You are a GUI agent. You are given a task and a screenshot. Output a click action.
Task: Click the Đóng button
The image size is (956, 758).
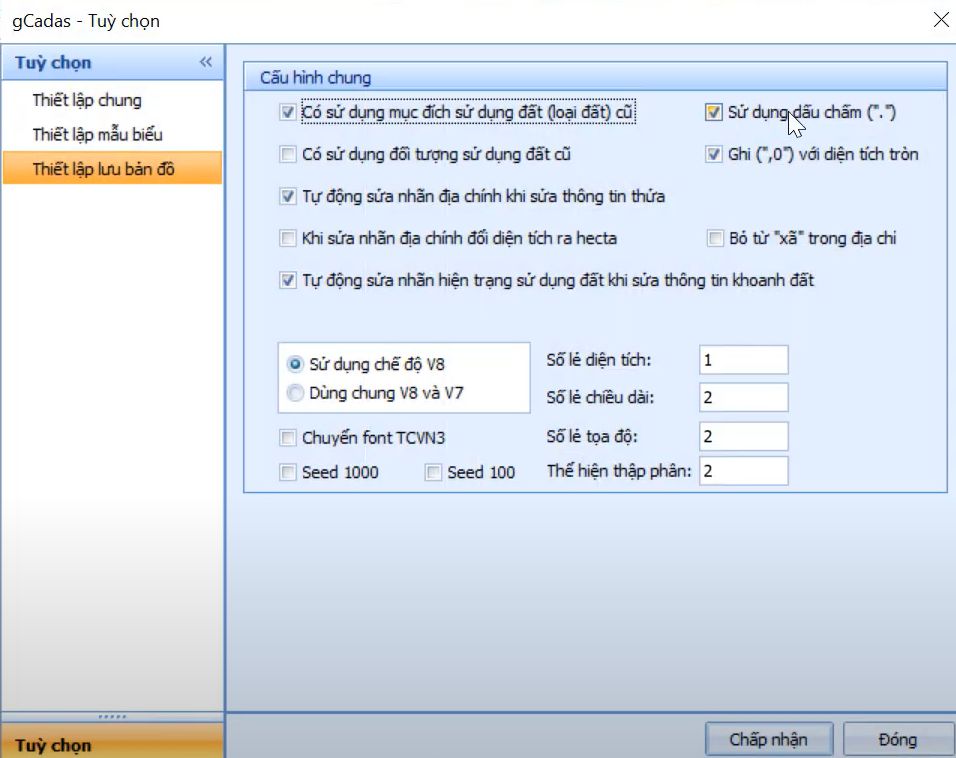pyautogui.click(x=897, y=740)
